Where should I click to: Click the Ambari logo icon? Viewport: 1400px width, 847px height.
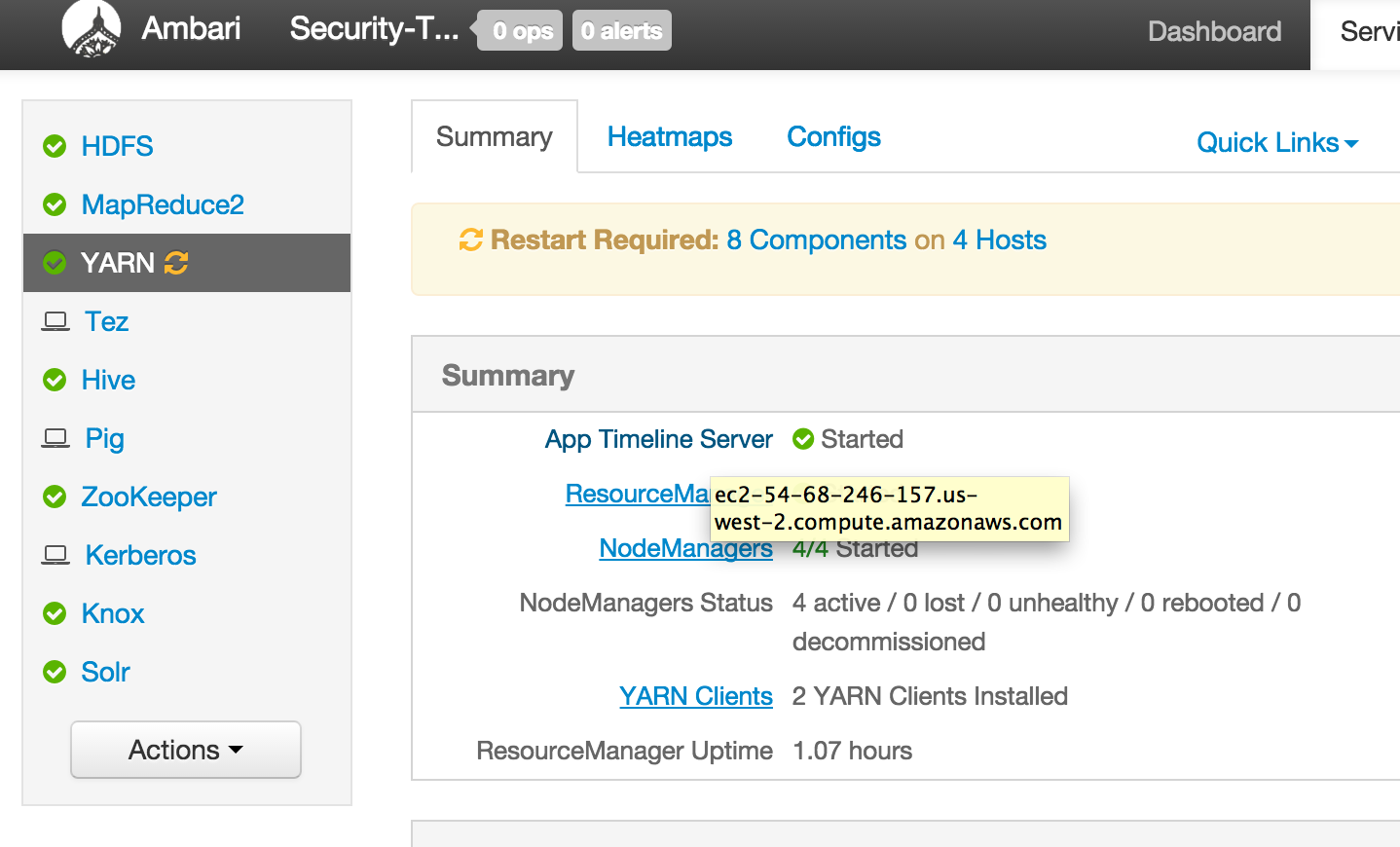pos(92,29)
